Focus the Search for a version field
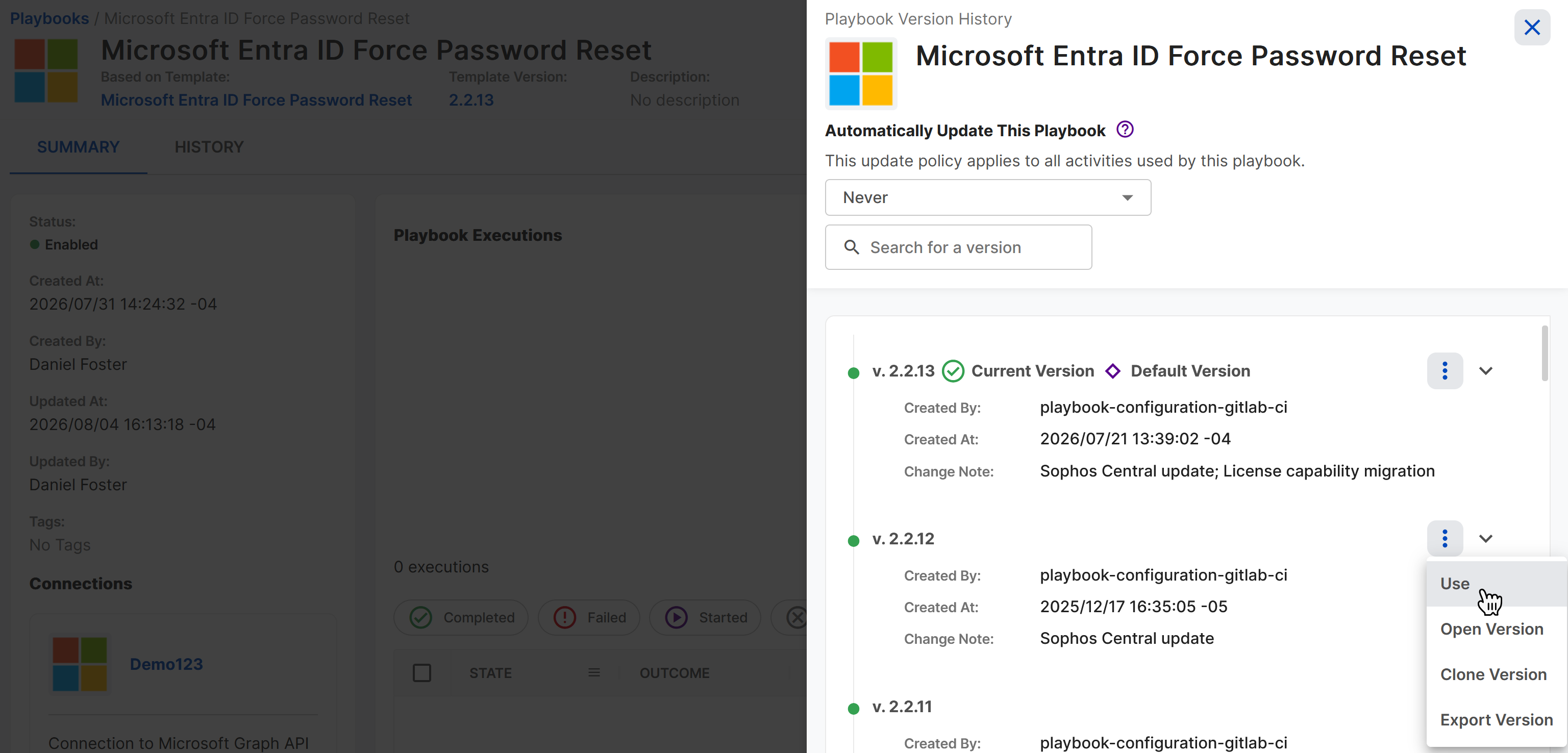Image resolution: width=1568 pixels, height=753 pixels. [x=958, y=247]
